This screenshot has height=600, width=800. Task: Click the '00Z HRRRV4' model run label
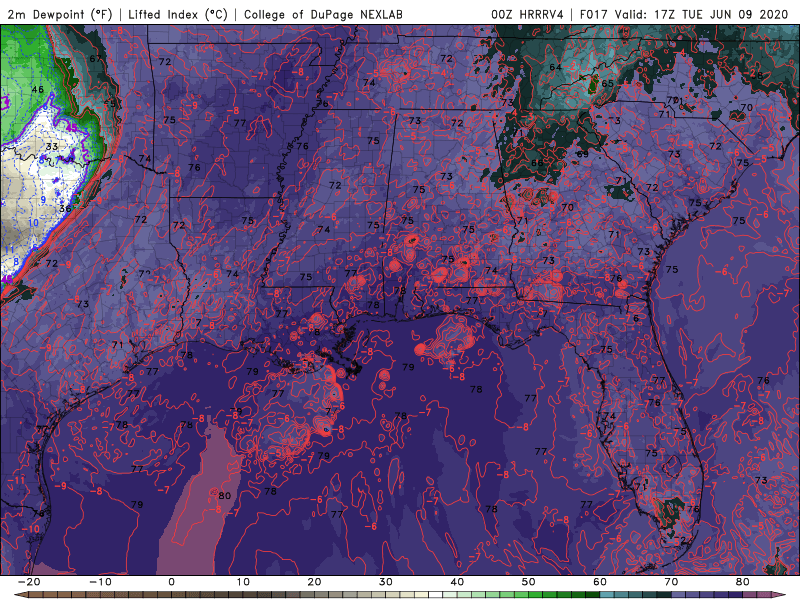coord(527,14)
